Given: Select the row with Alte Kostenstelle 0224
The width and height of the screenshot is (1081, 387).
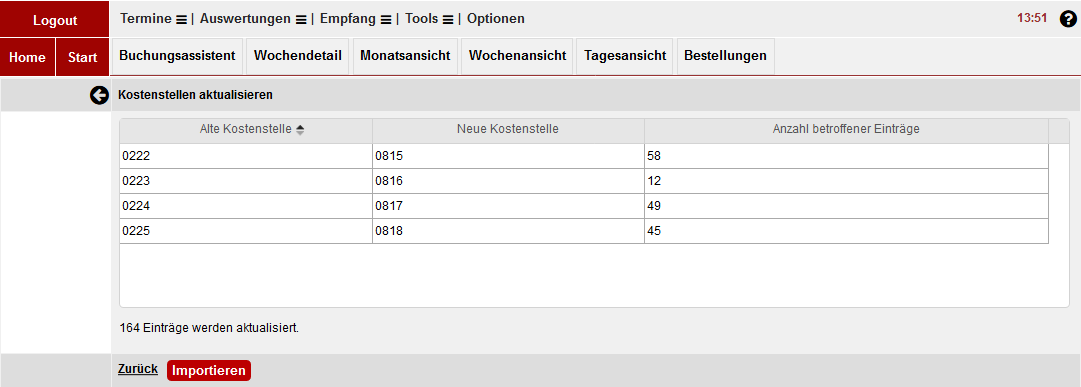Looking at the screenshot, I should point(584,206).
